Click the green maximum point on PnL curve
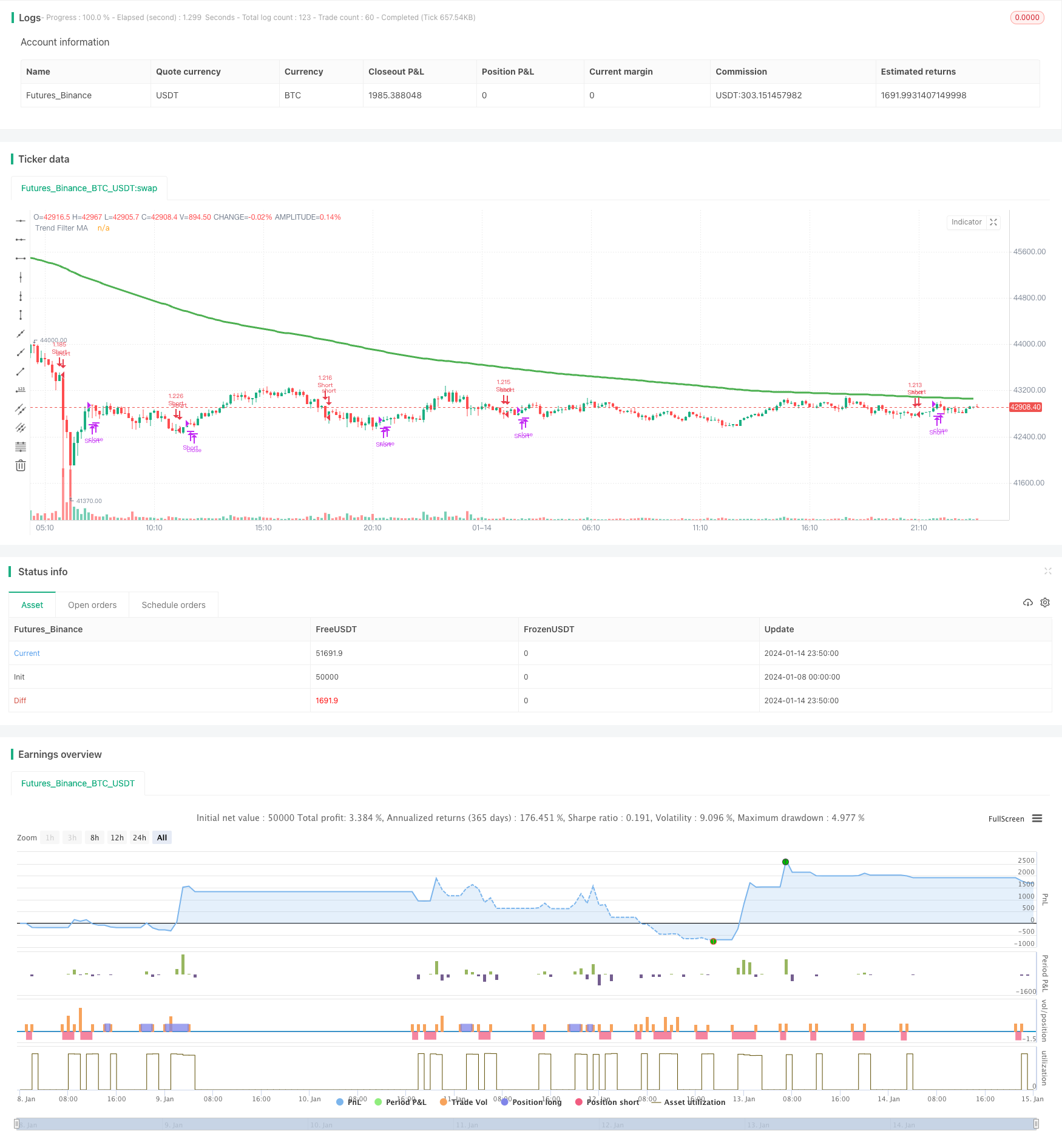 tap(785, 862)
